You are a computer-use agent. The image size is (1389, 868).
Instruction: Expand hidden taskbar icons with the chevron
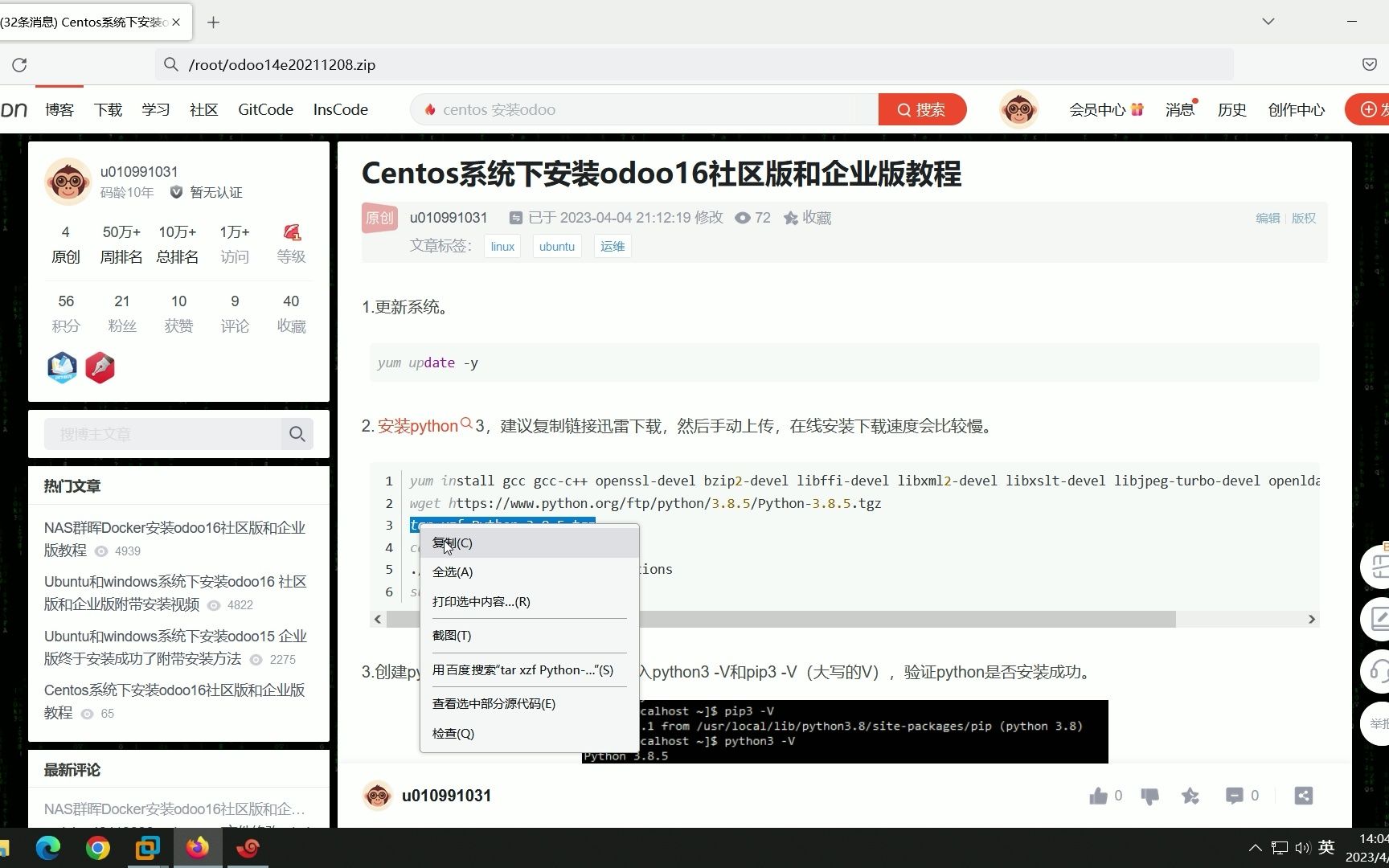tap(1255, 847)
